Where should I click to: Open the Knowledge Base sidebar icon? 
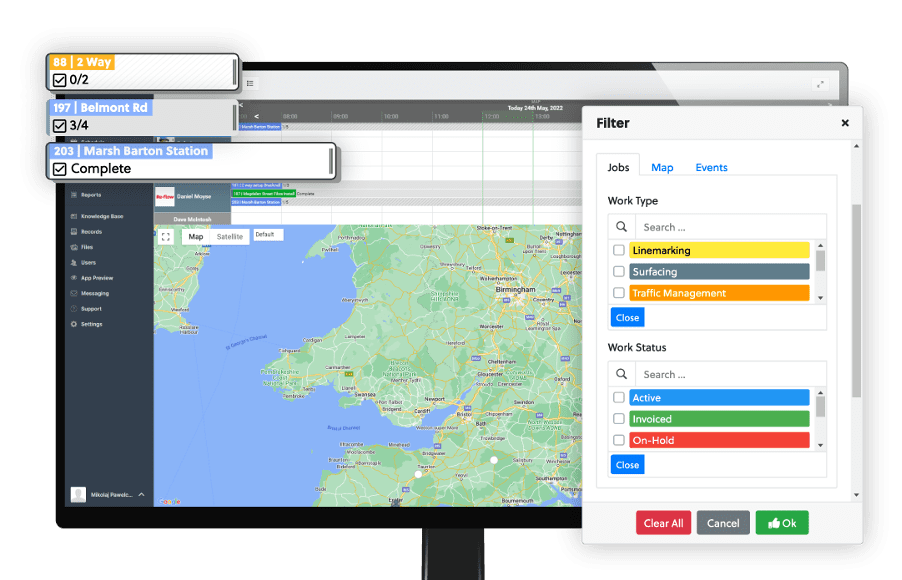(74, 216)
